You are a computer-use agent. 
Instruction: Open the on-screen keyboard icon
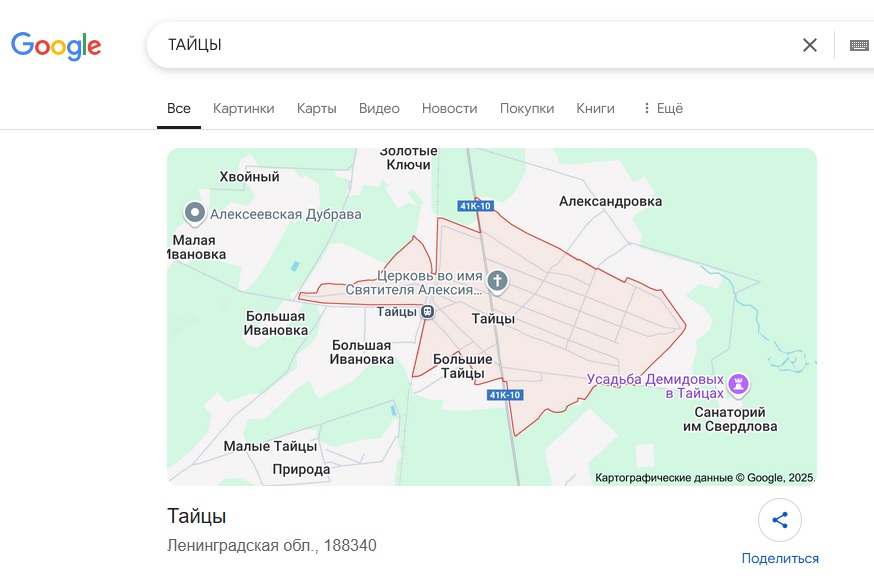tap(859, 45)
